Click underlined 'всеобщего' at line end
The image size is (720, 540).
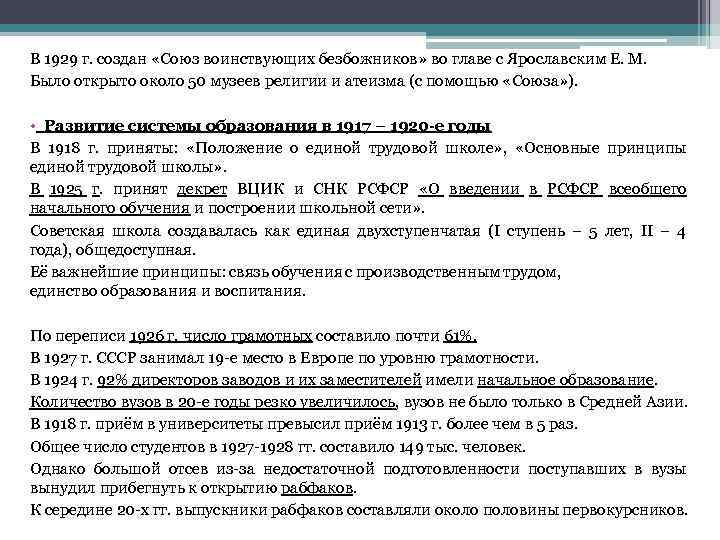click(647, 189)
